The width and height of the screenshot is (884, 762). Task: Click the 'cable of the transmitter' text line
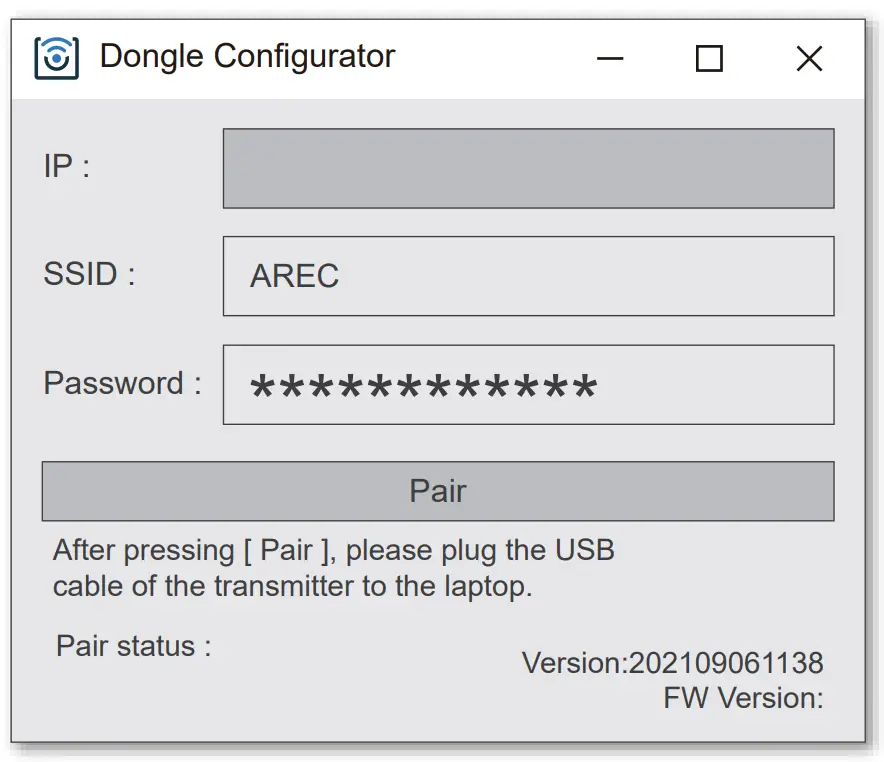coord(292,586)
